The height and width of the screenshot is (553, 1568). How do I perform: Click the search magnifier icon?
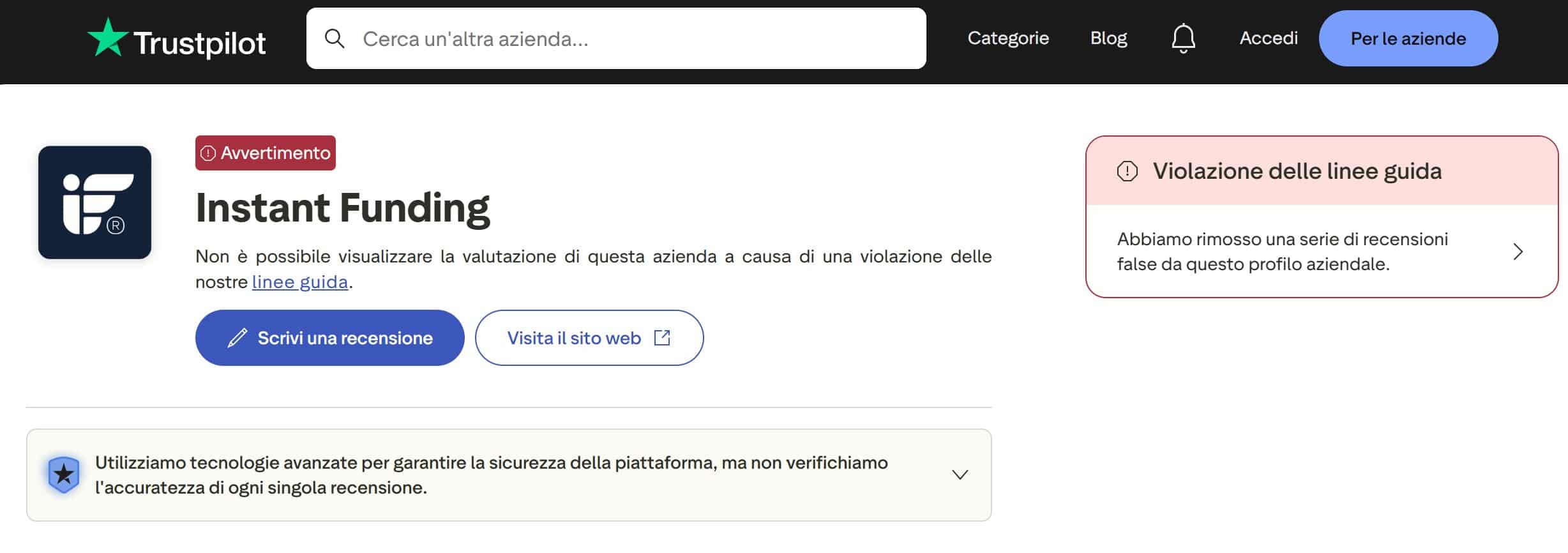335,38
